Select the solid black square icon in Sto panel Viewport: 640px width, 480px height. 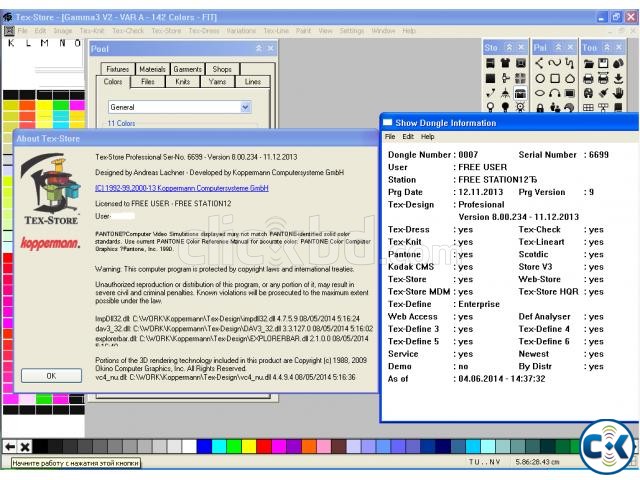pyautogui.click(x=491, y=78)
